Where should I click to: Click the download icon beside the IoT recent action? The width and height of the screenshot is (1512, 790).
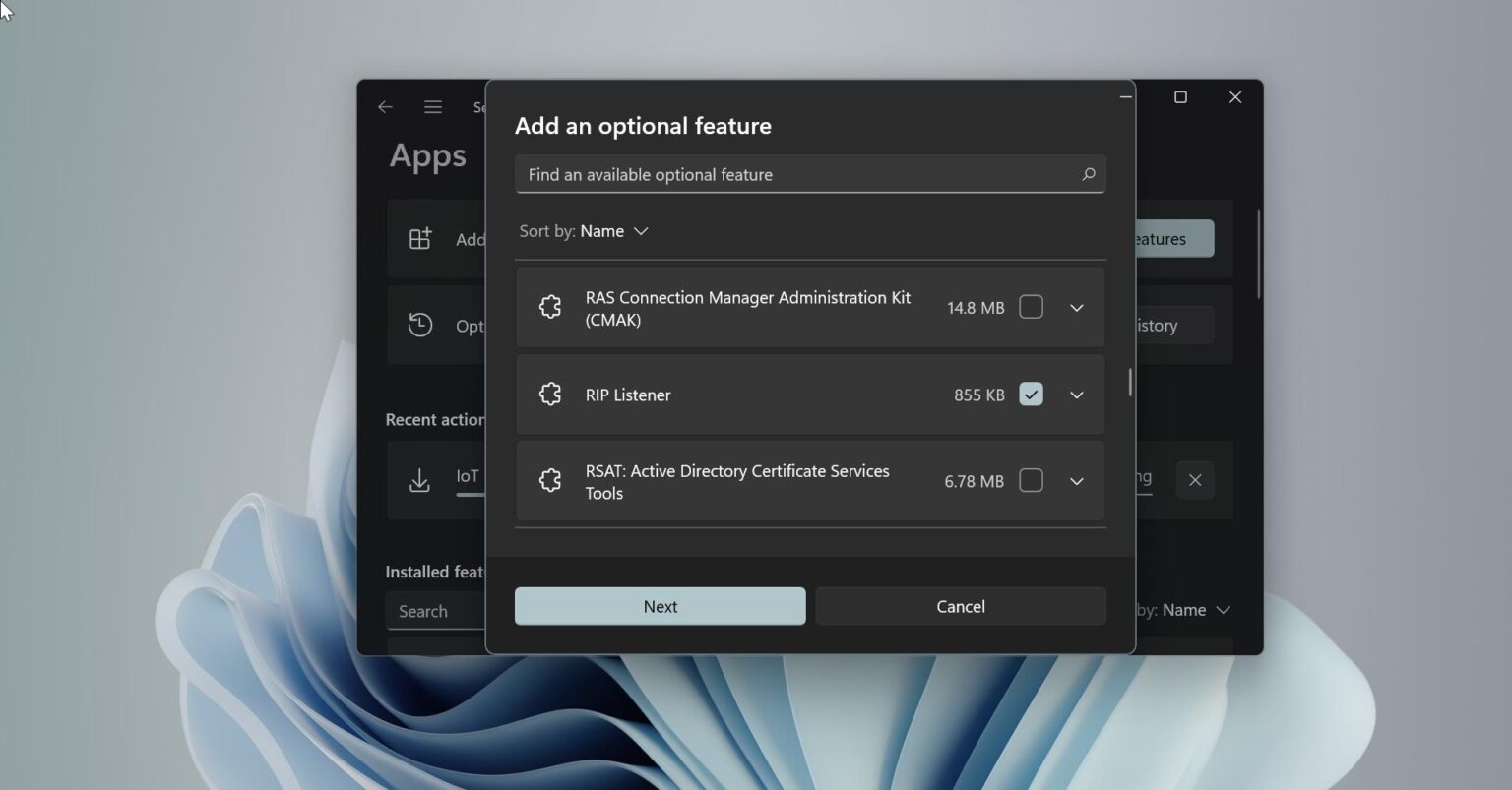(420, 480)
